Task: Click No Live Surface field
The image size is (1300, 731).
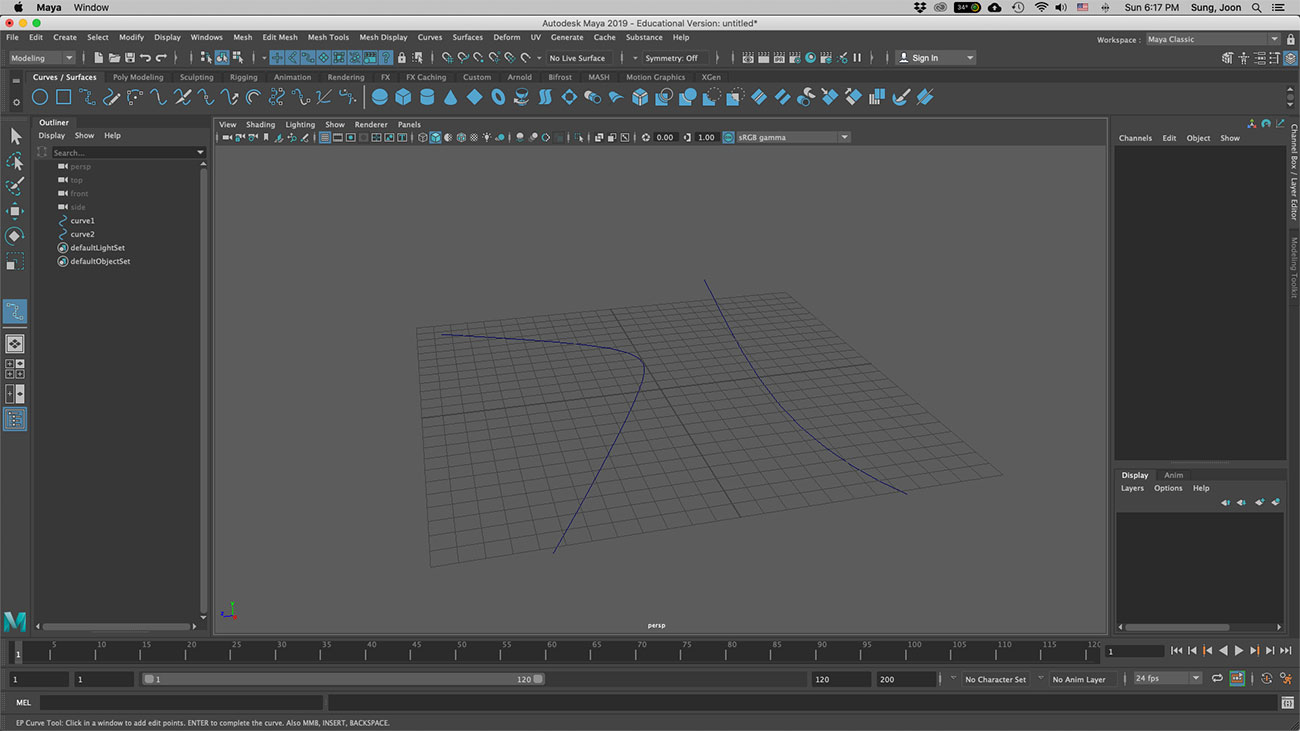Action: [x=578, y=58]
